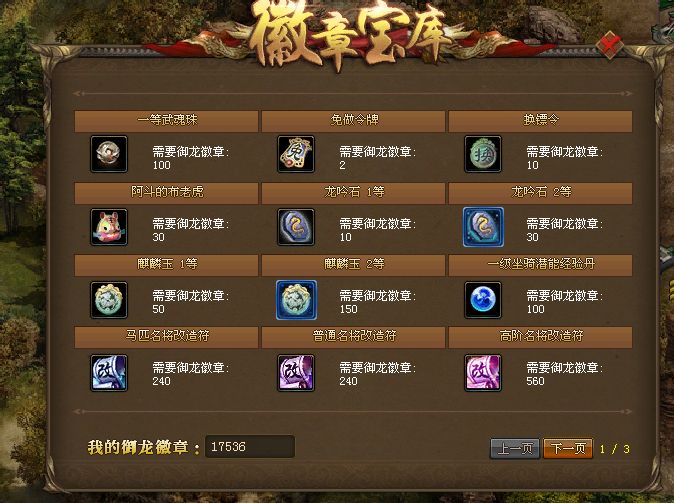The height and width of the screenshot is (503, 674).
Task: Select the 高阶名将改造符 title bar
Action: 540,337
